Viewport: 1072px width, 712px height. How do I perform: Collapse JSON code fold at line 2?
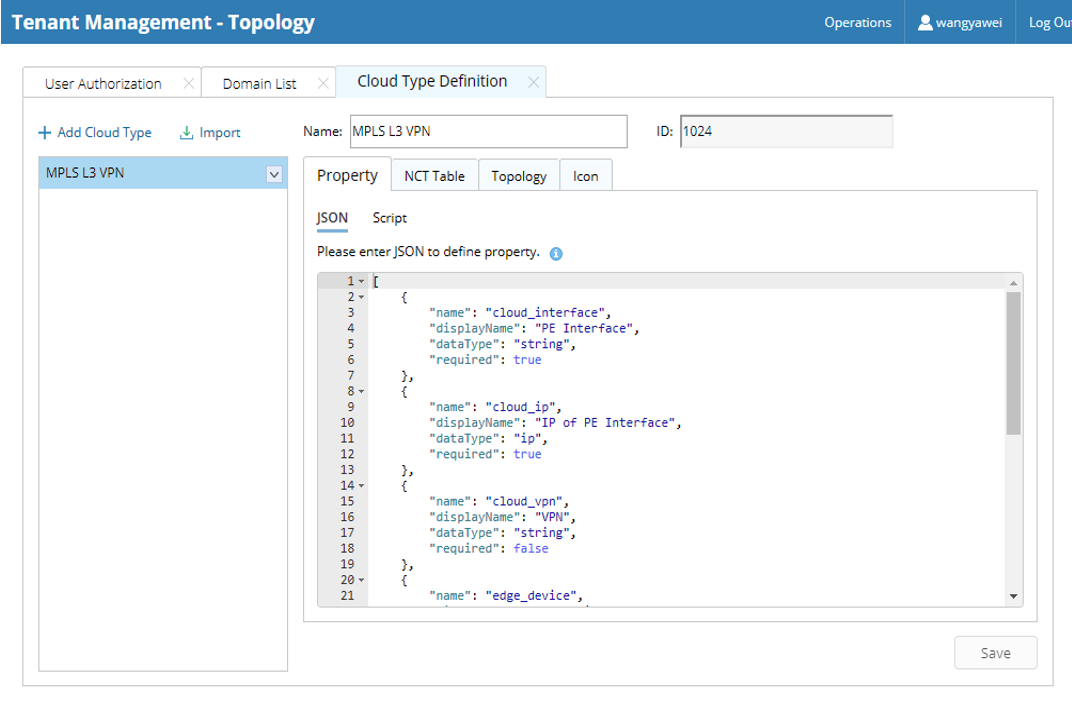361,297
